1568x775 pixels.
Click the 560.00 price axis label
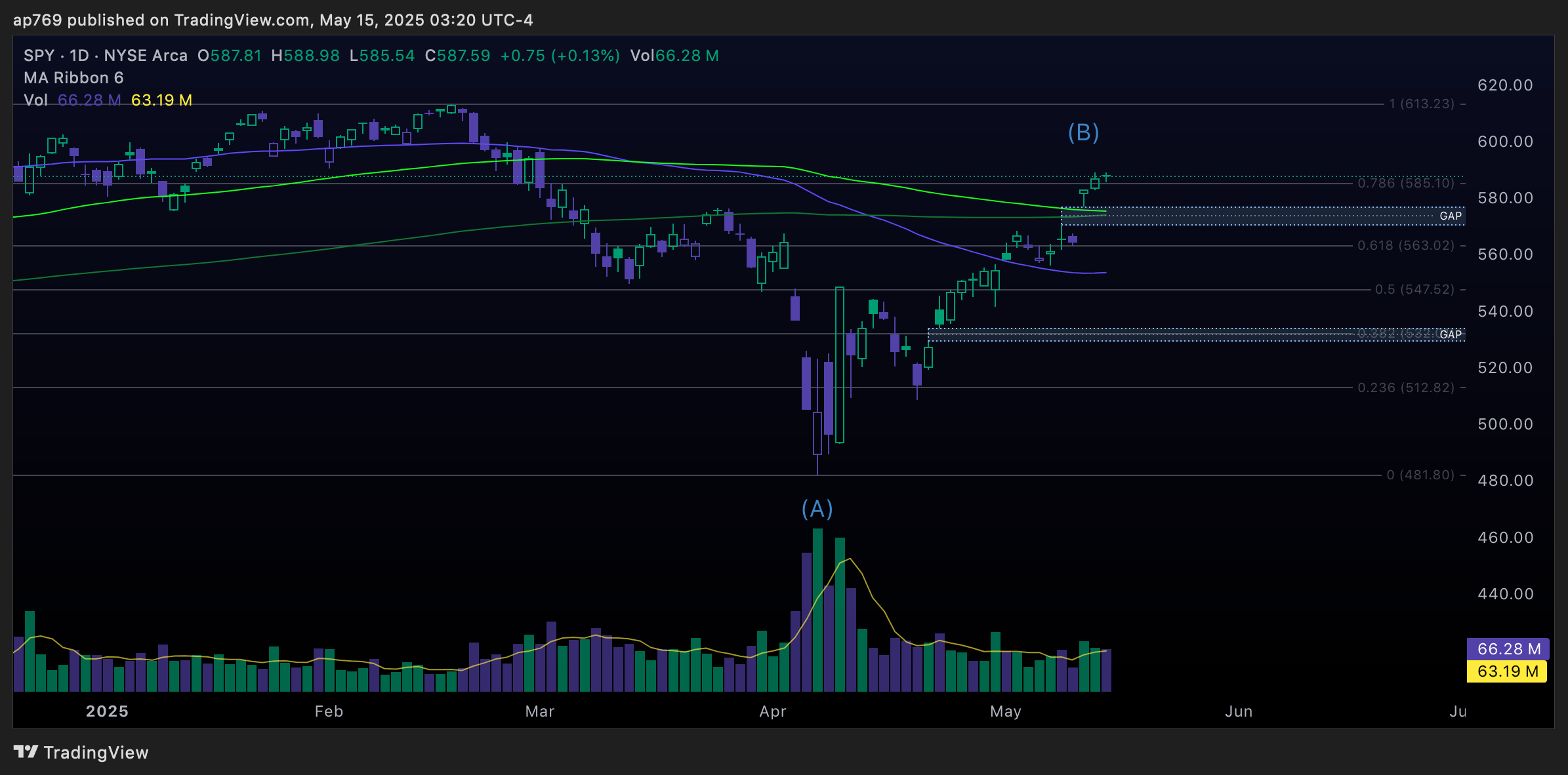tap(1505, 254)
